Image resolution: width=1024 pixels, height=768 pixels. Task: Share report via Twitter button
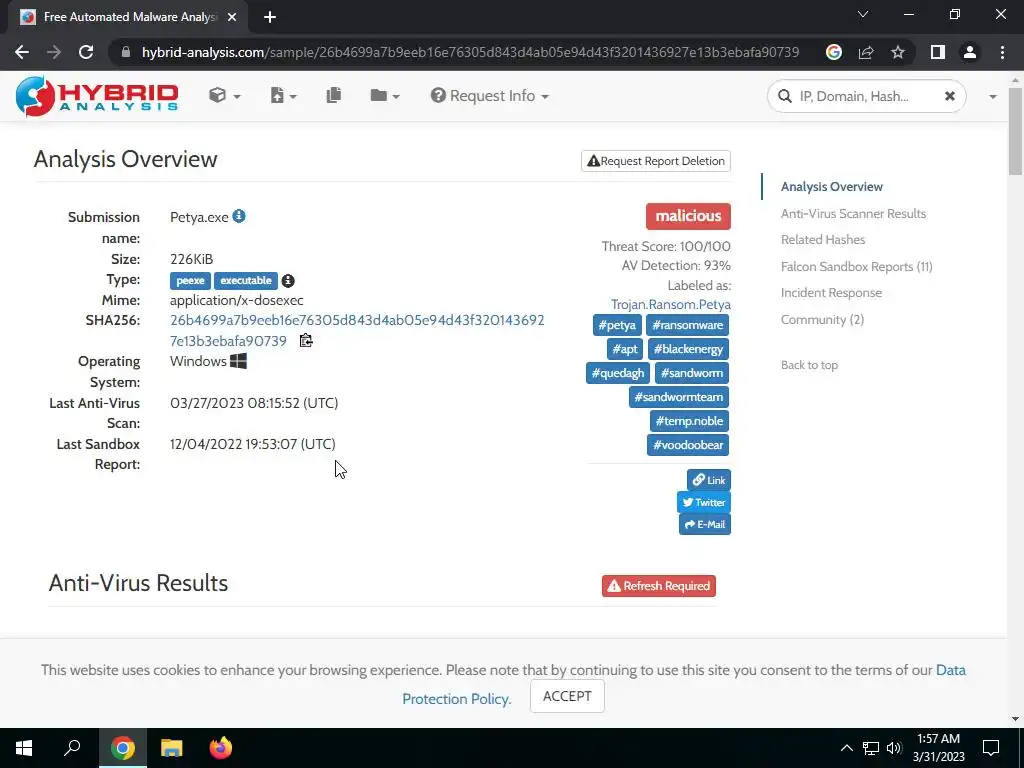coord(703,502)
